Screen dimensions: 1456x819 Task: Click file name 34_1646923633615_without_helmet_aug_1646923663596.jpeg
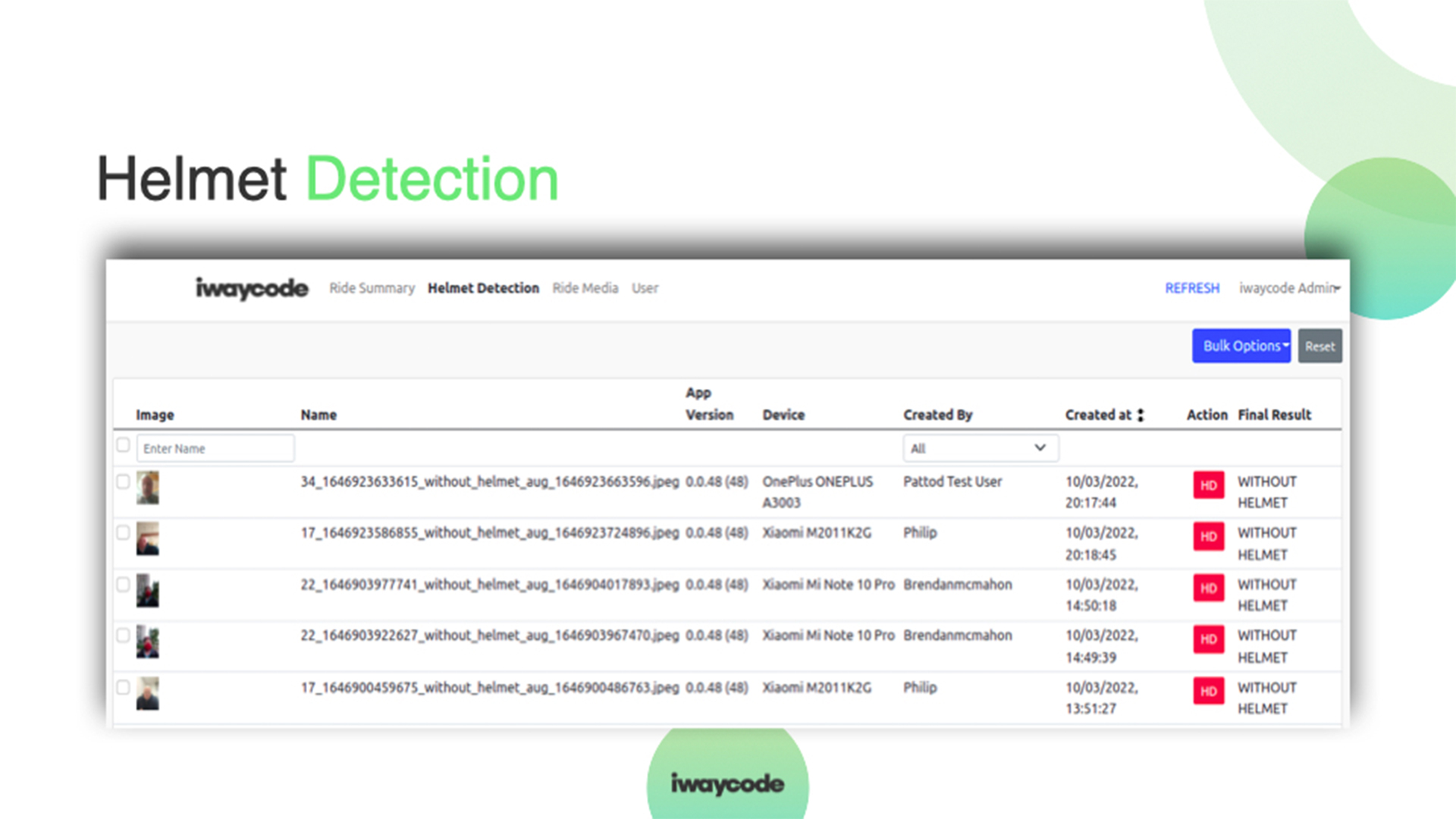point(490,482)
